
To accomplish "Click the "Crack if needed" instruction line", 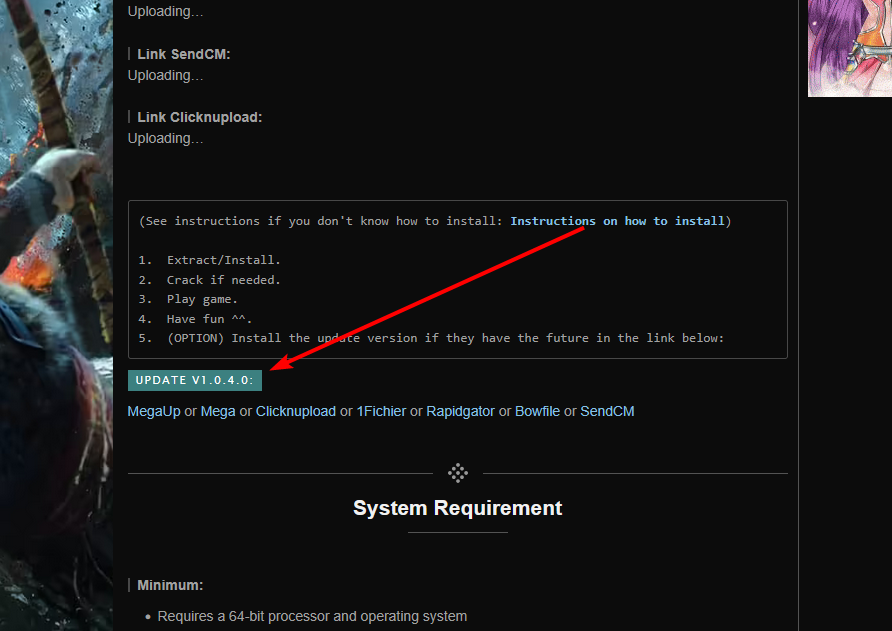I will [x=223, y=280].
